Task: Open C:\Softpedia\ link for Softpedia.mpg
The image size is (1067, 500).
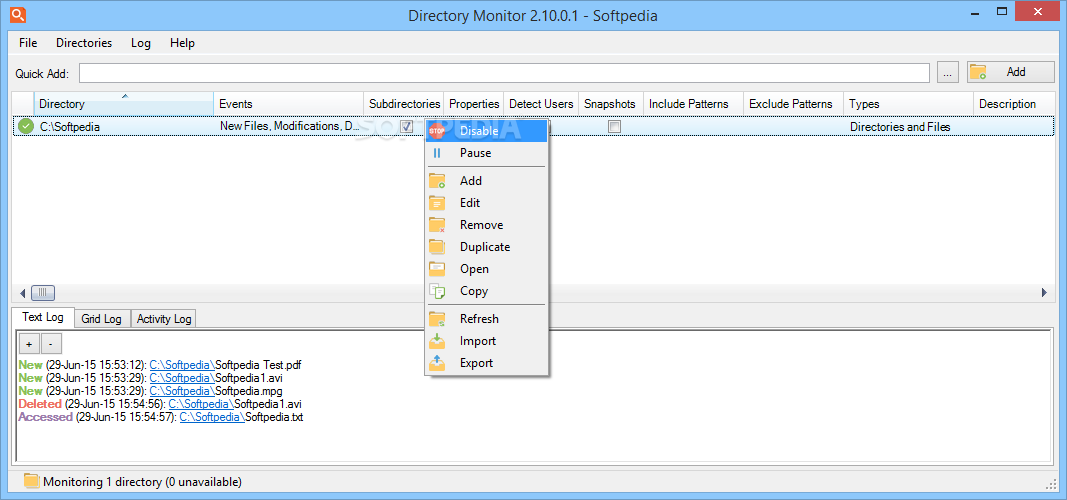Action: click(x=182, y=391)
